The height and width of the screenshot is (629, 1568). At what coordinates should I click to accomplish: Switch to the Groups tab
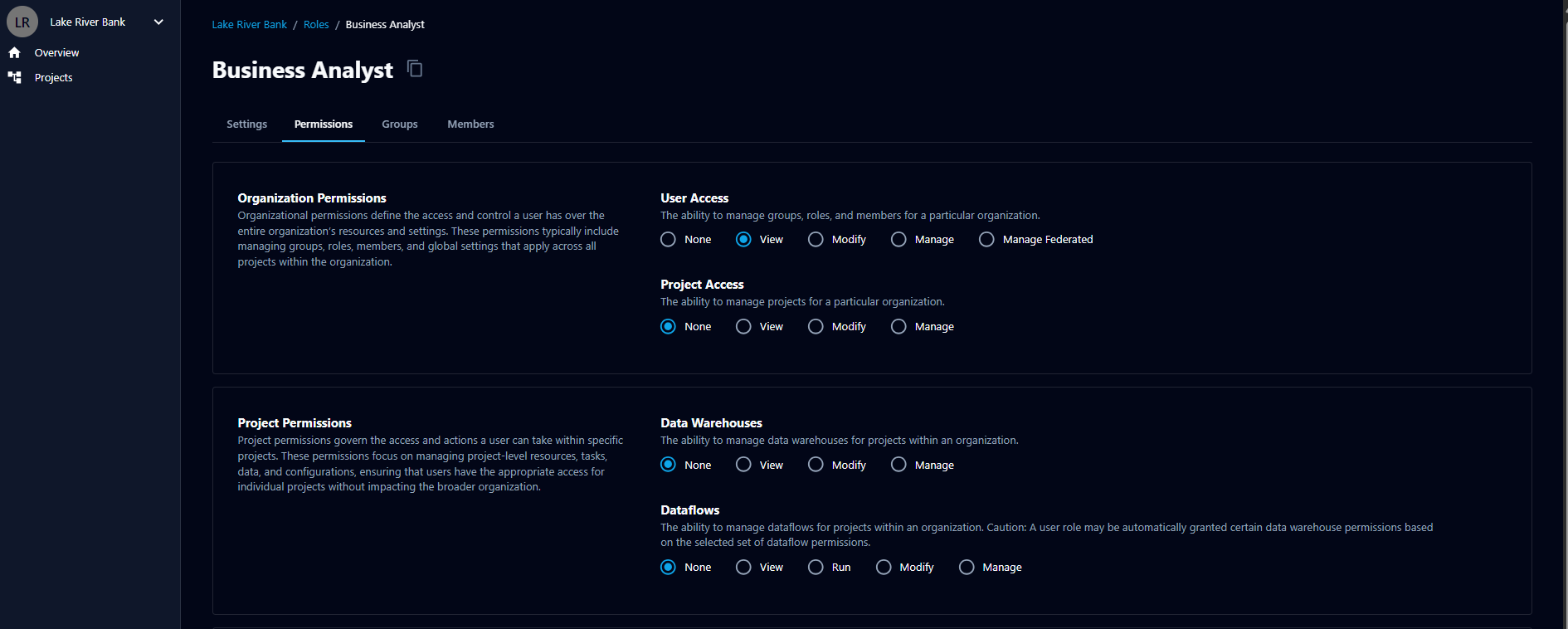(x=400, y=124)
